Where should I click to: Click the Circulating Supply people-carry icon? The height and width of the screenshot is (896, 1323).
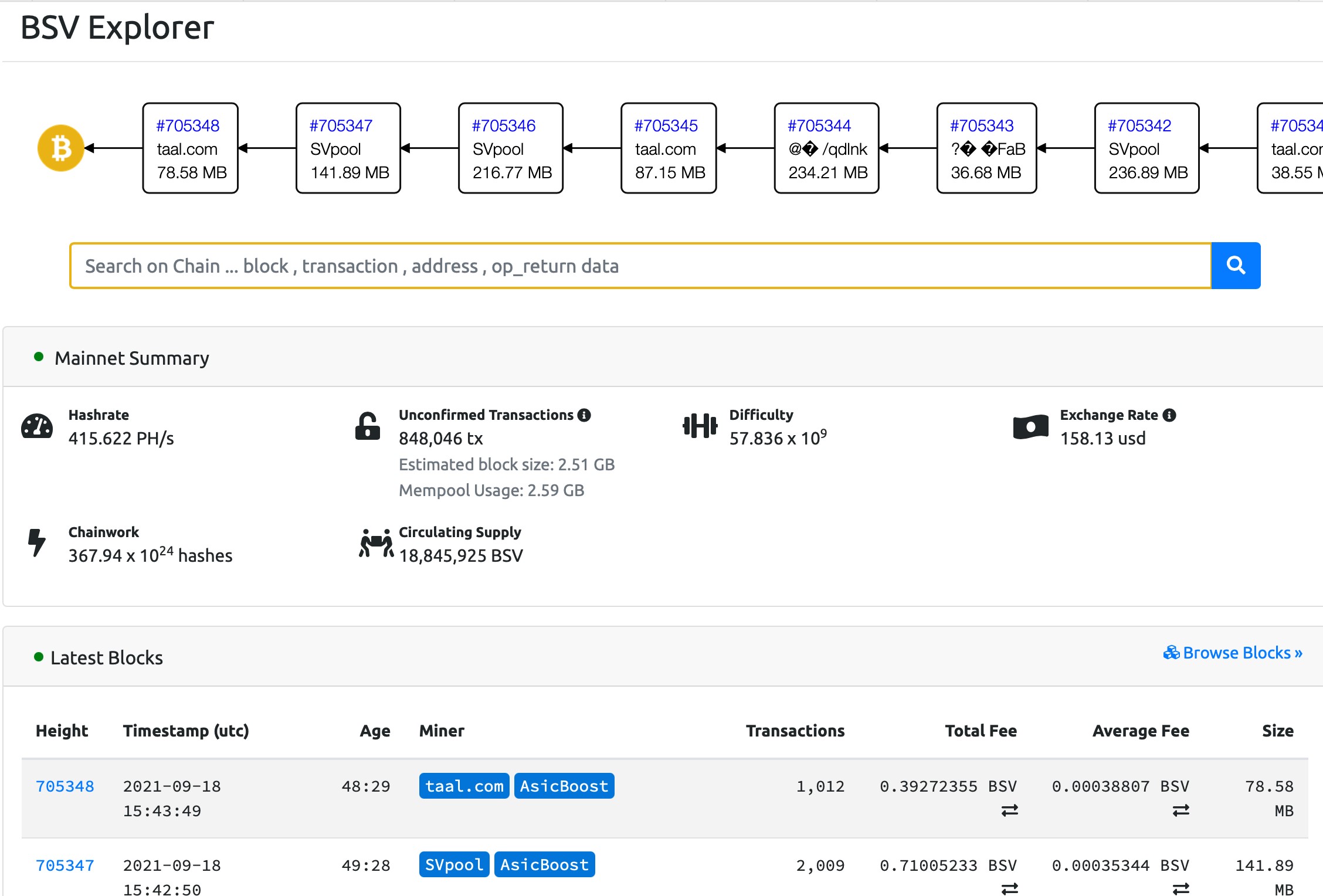[376, 543]
